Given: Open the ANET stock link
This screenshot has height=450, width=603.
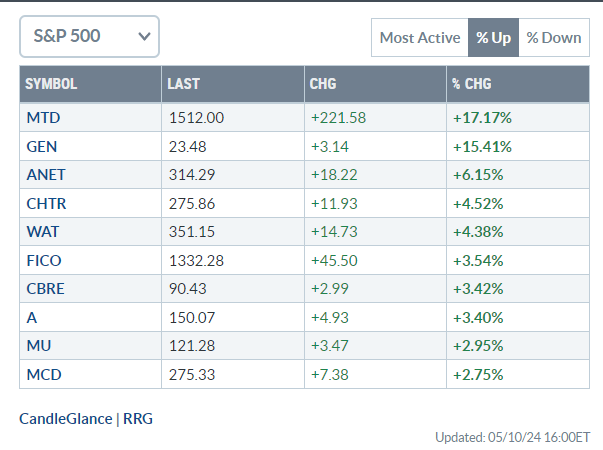Looking at the screenshot, I should [x=45, y=175].
